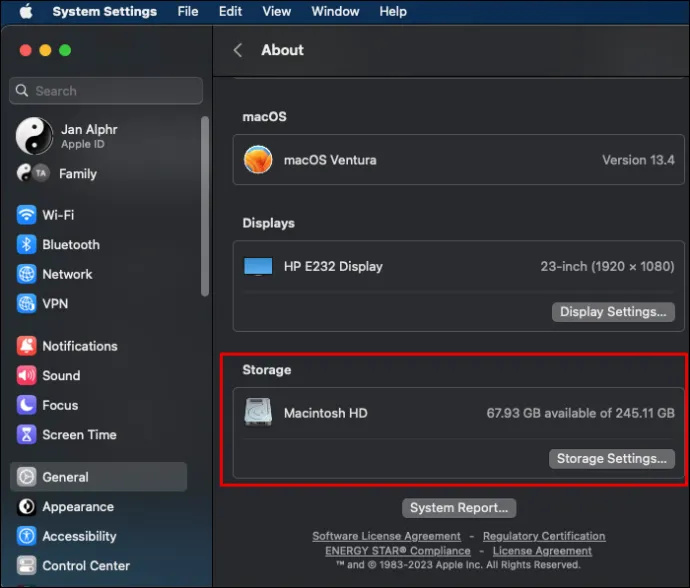This screenshot has height=588, width=690.
Task: Open the View menu
Action: (x=276, y=11)
